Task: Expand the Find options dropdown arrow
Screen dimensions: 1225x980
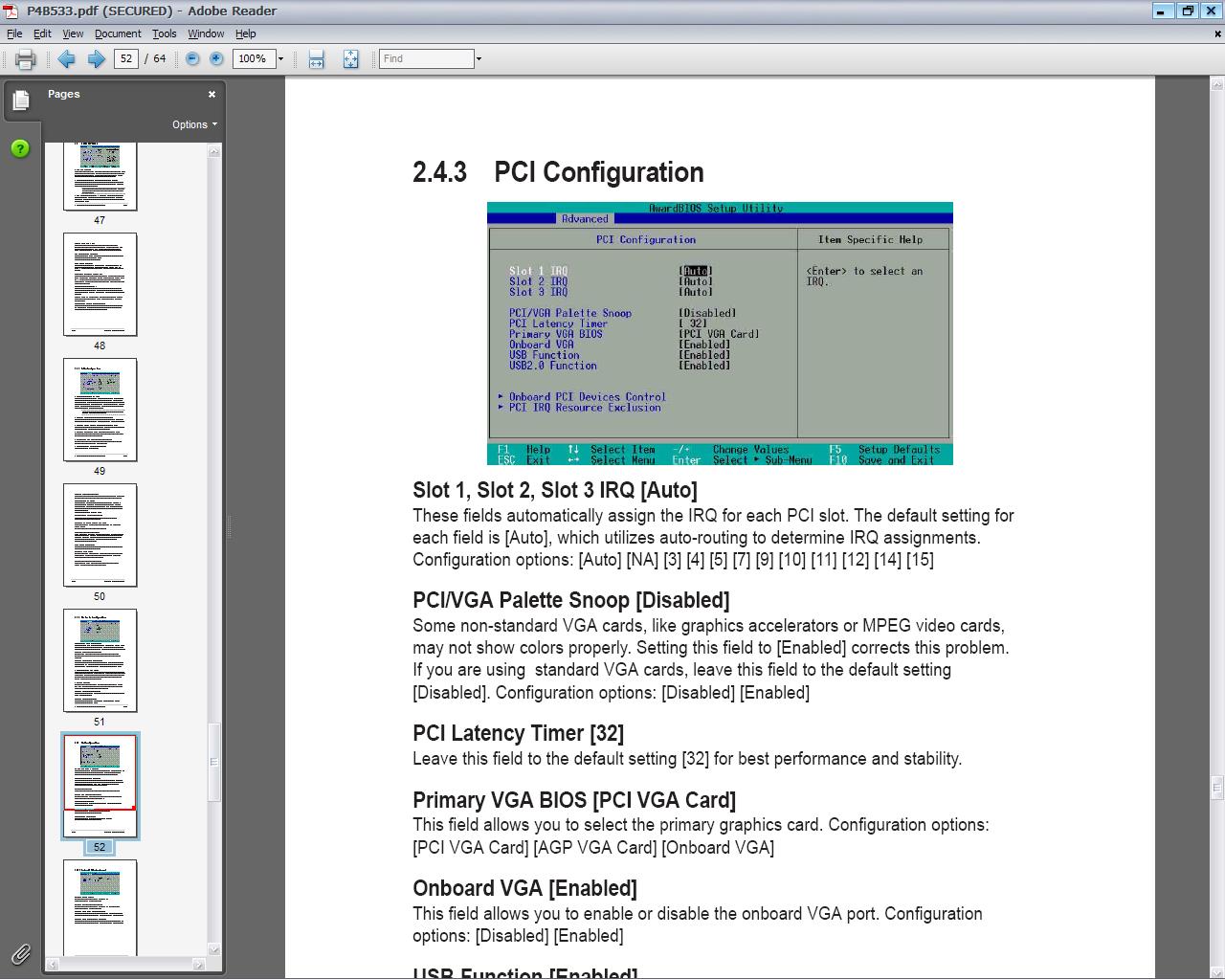Action: tap(479, 59)
